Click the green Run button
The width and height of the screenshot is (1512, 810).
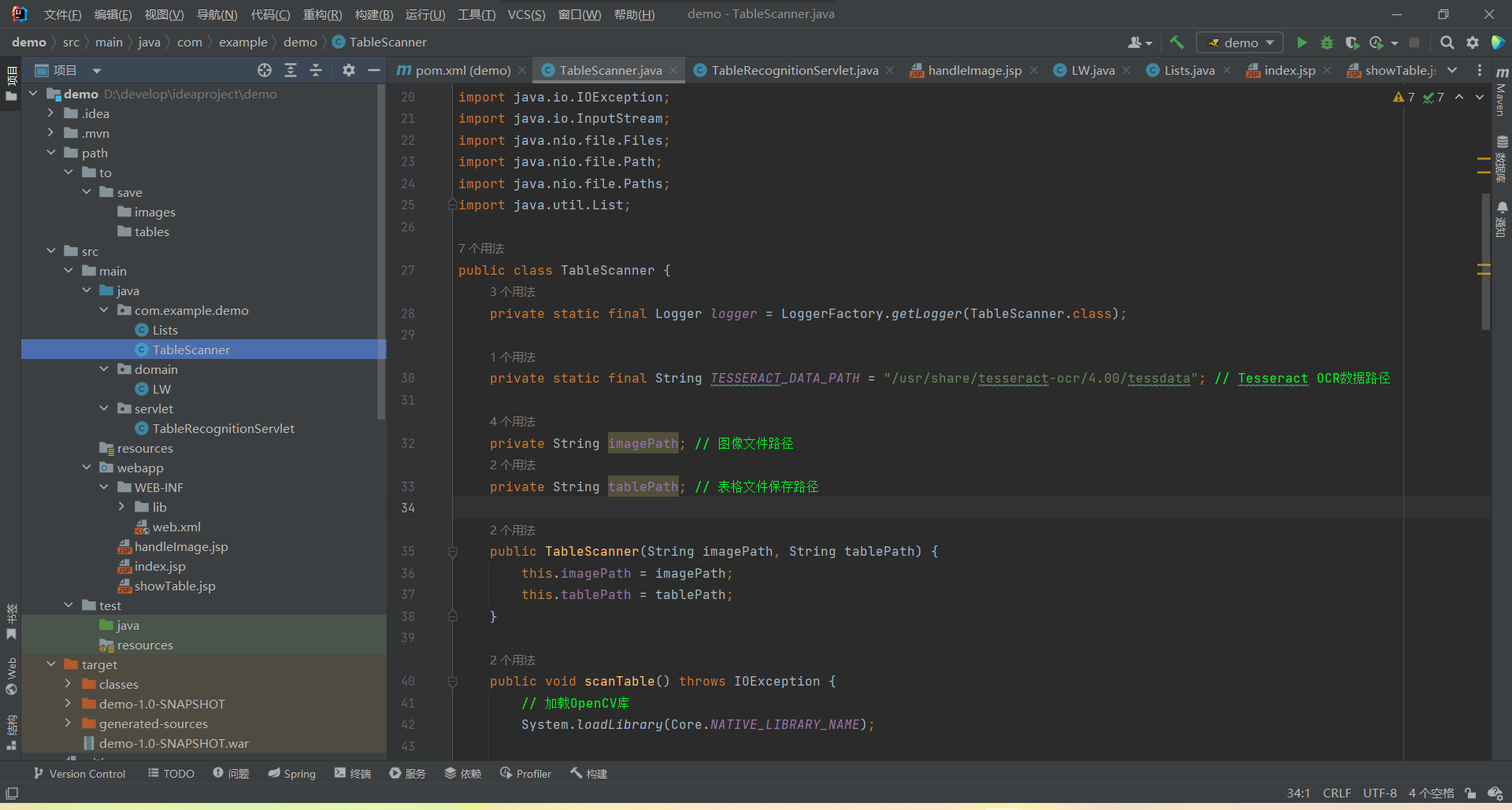(x=1302, y=43)
